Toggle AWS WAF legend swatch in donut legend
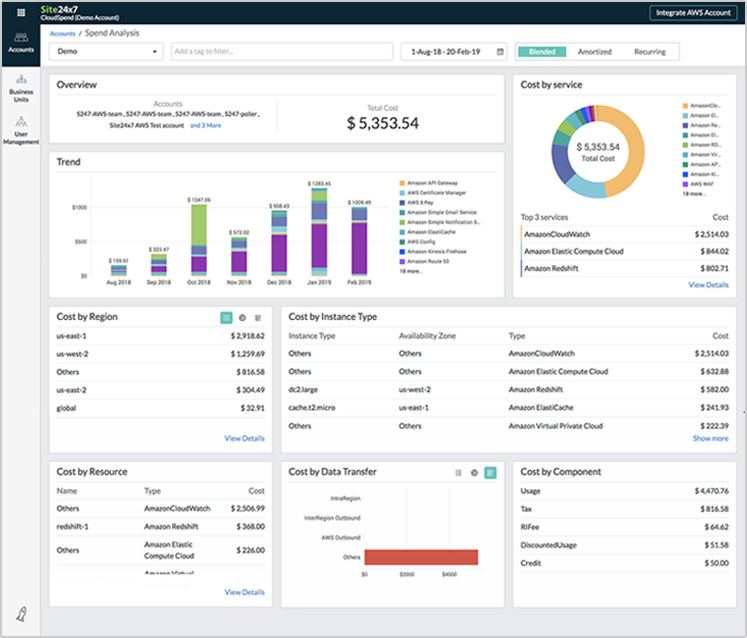 click(x=685, y=184)
